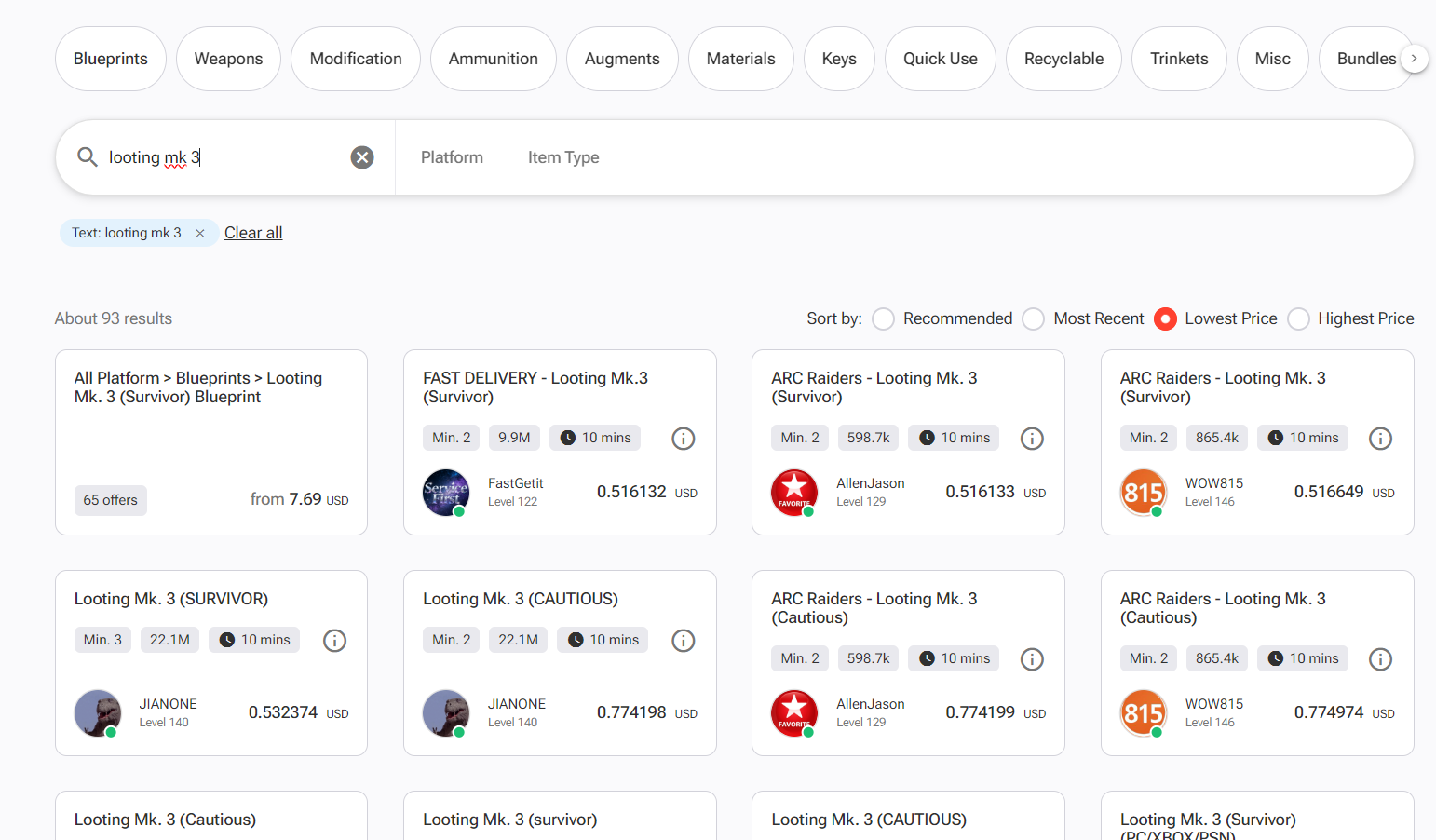This screenshot has height=840, width=1436.
Task: Select the Quick Use category
Action: point(941,59)
